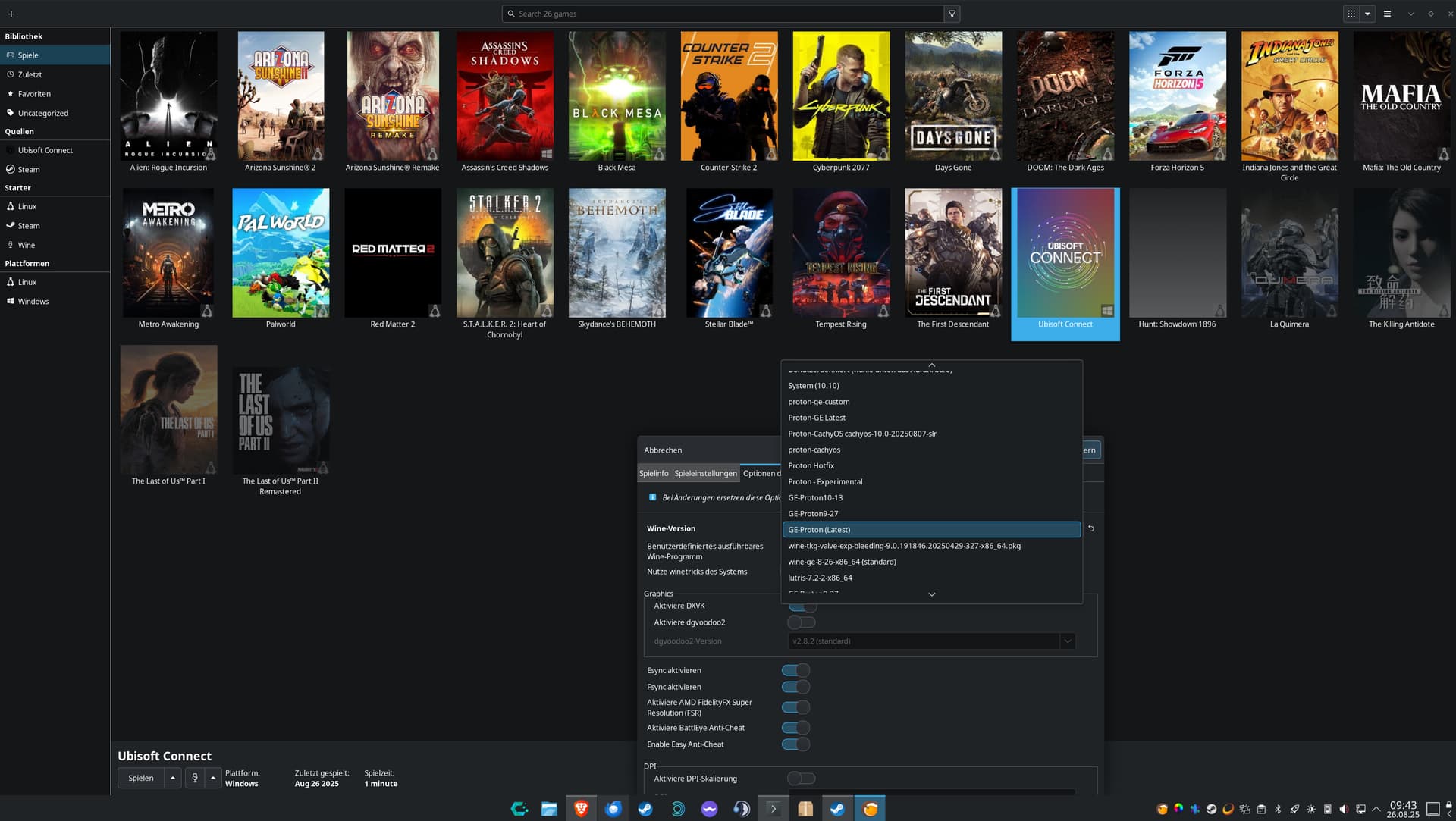Image resolution: width=1456 pixels, height=821 pixels.
Task: Click the Cyberpunk 2077 cover thumbnail
Action: [841, 96]
